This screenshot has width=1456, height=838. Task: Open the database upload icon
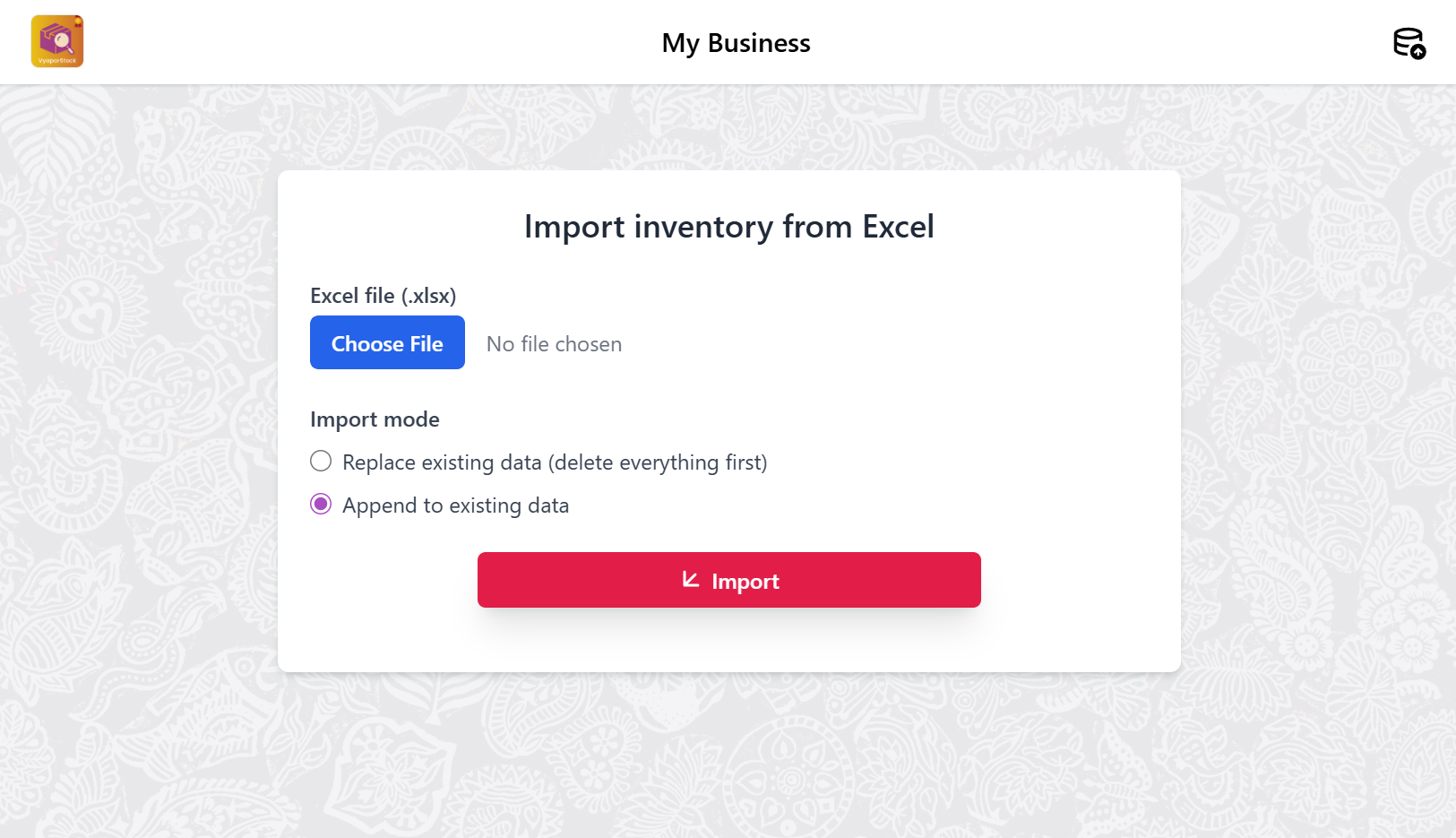point(1409,43)
